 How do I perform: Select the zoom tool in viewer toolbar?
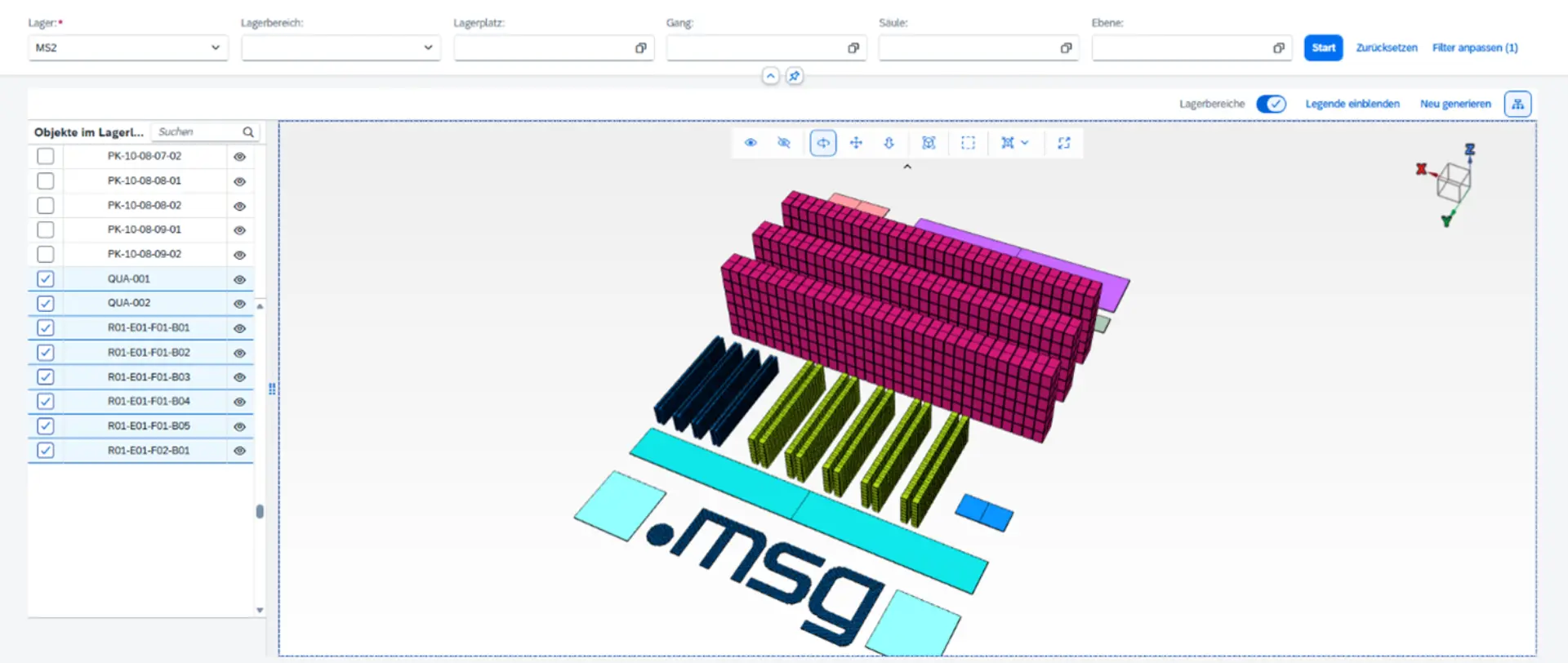point(889,143)
